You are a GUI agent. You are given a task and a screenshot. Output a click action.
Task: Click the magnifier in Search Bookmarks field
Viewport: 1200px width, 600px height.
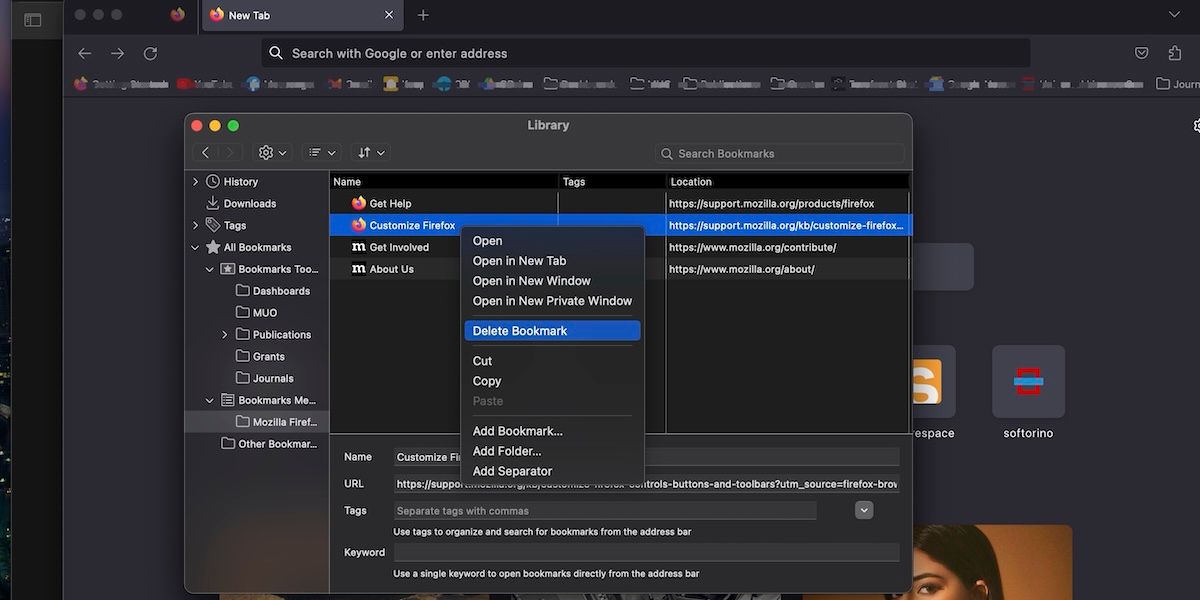666,153
